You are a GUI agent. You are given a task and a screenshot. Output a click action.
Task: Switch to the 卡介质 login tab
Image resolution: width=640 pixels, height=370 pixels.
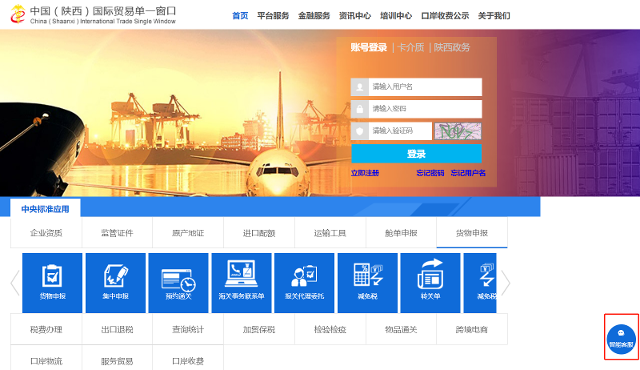[x=411, y=47]
